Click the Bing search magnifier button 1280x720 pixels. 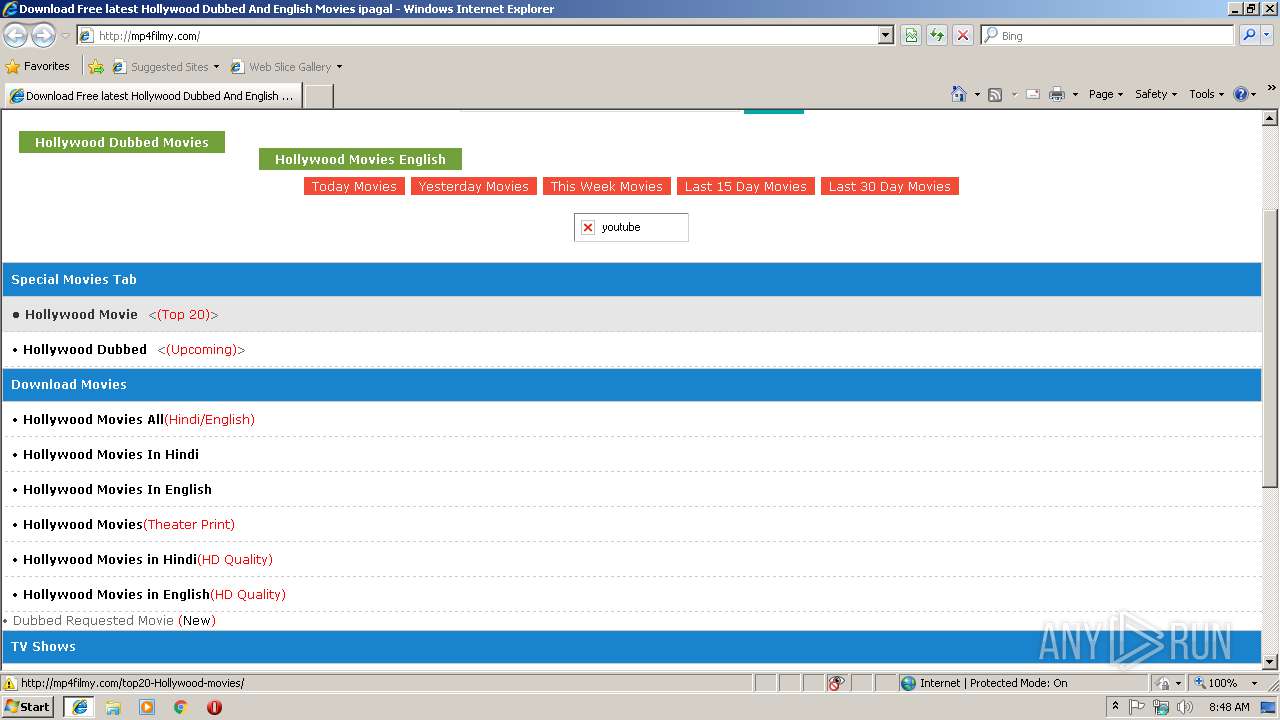click(x=1249, y=35)
